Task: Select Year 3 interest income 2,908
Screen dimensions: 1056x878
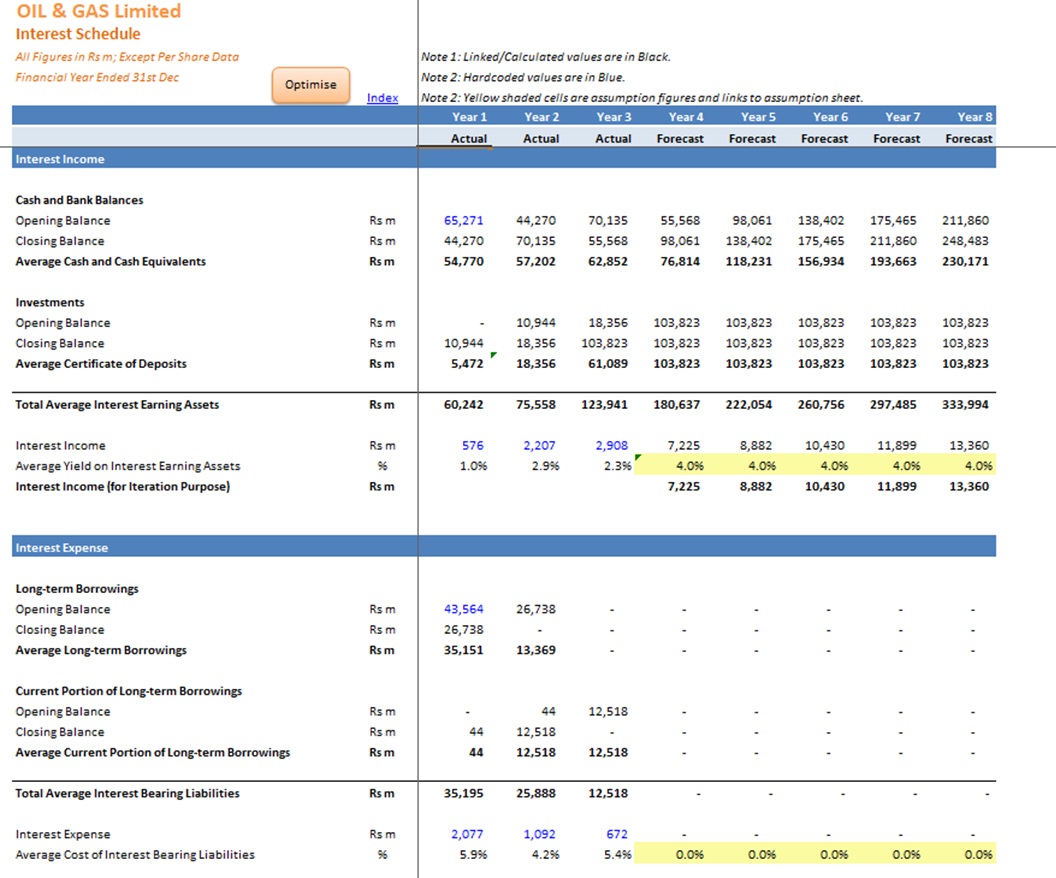Action: (x=612, y=445)
